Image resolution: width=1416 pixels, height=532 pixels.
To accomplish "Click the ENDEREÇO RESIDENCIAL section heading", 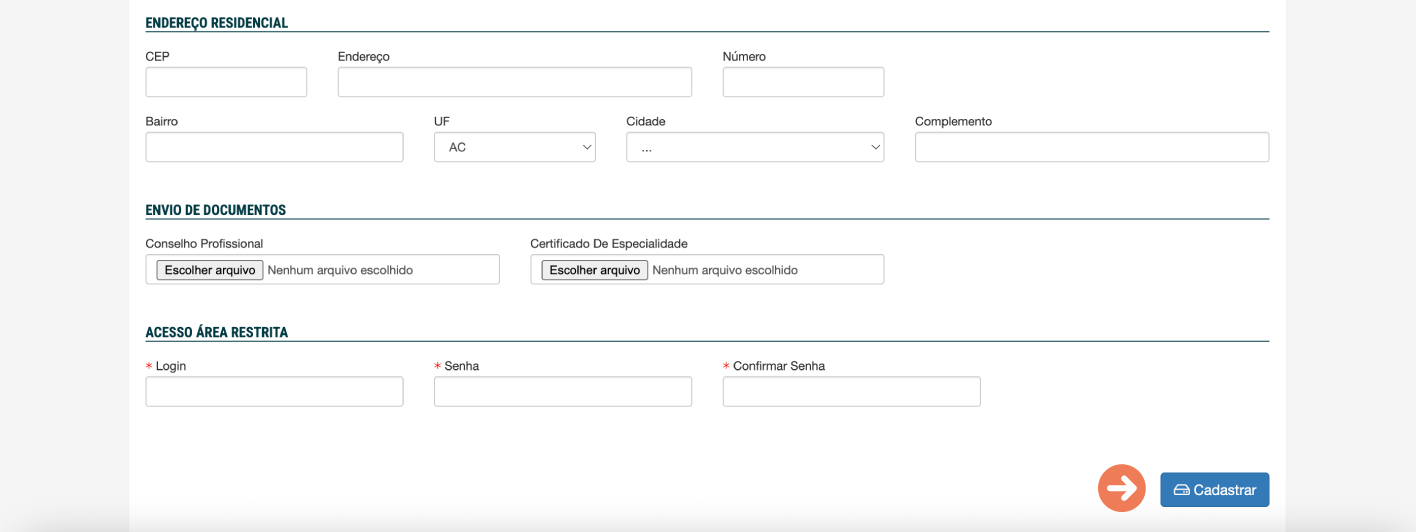I will click(x=217, y=23).
